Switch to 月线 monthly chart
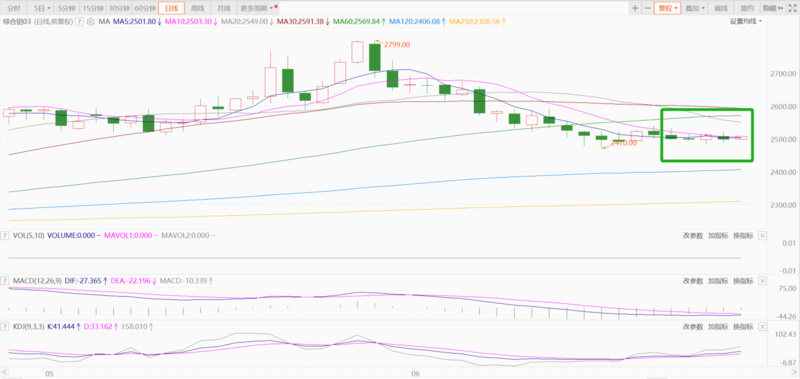Image resolution: width=800 pixels, height=379 pixels. 223,8
